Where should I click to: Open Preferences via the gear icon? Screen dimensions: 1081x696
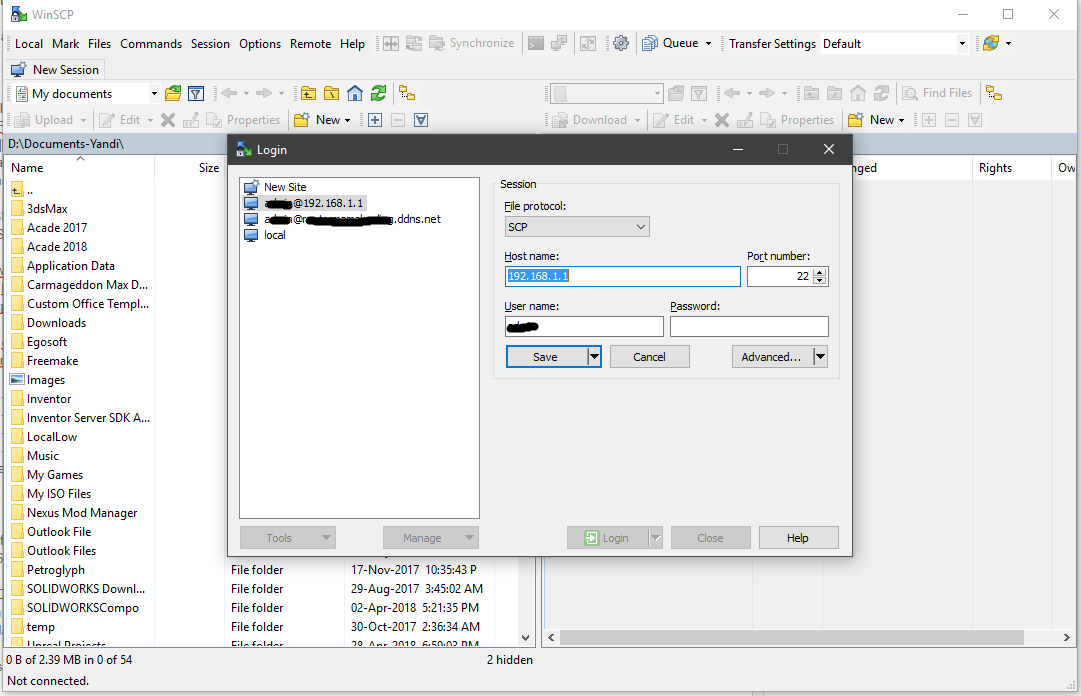coord(621,43)
